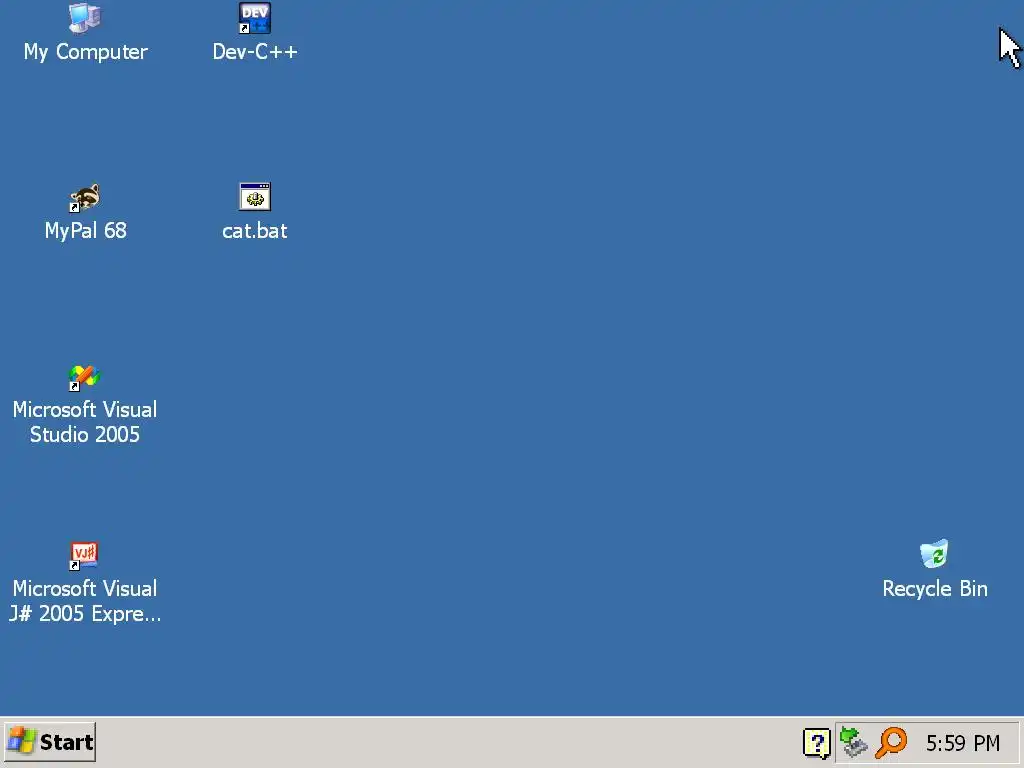Image resolution: width=1024 pixels, height=768 pixels.
Task: Select the MyPal 68 browser shortcut
Action: pos(85,197)
